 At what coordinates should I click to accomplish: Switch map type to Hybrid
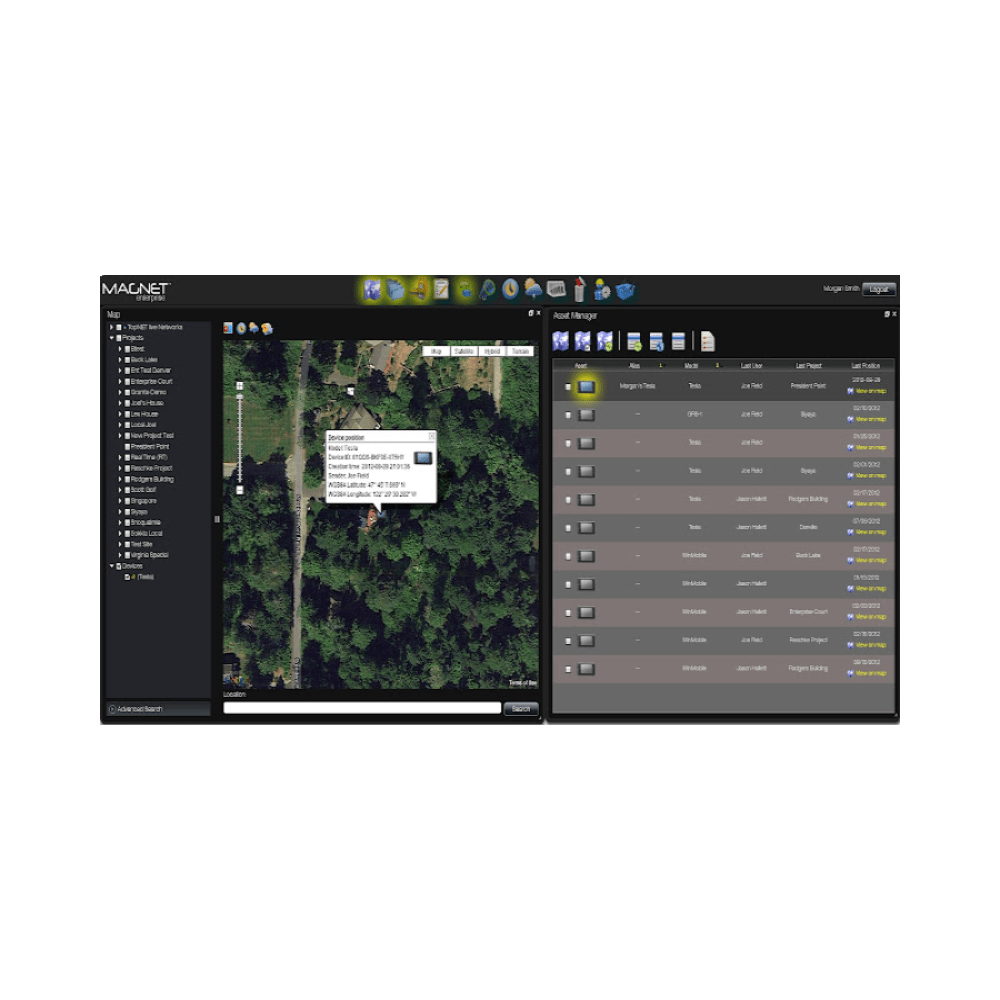pyautogui.click(x=492, y=351)
